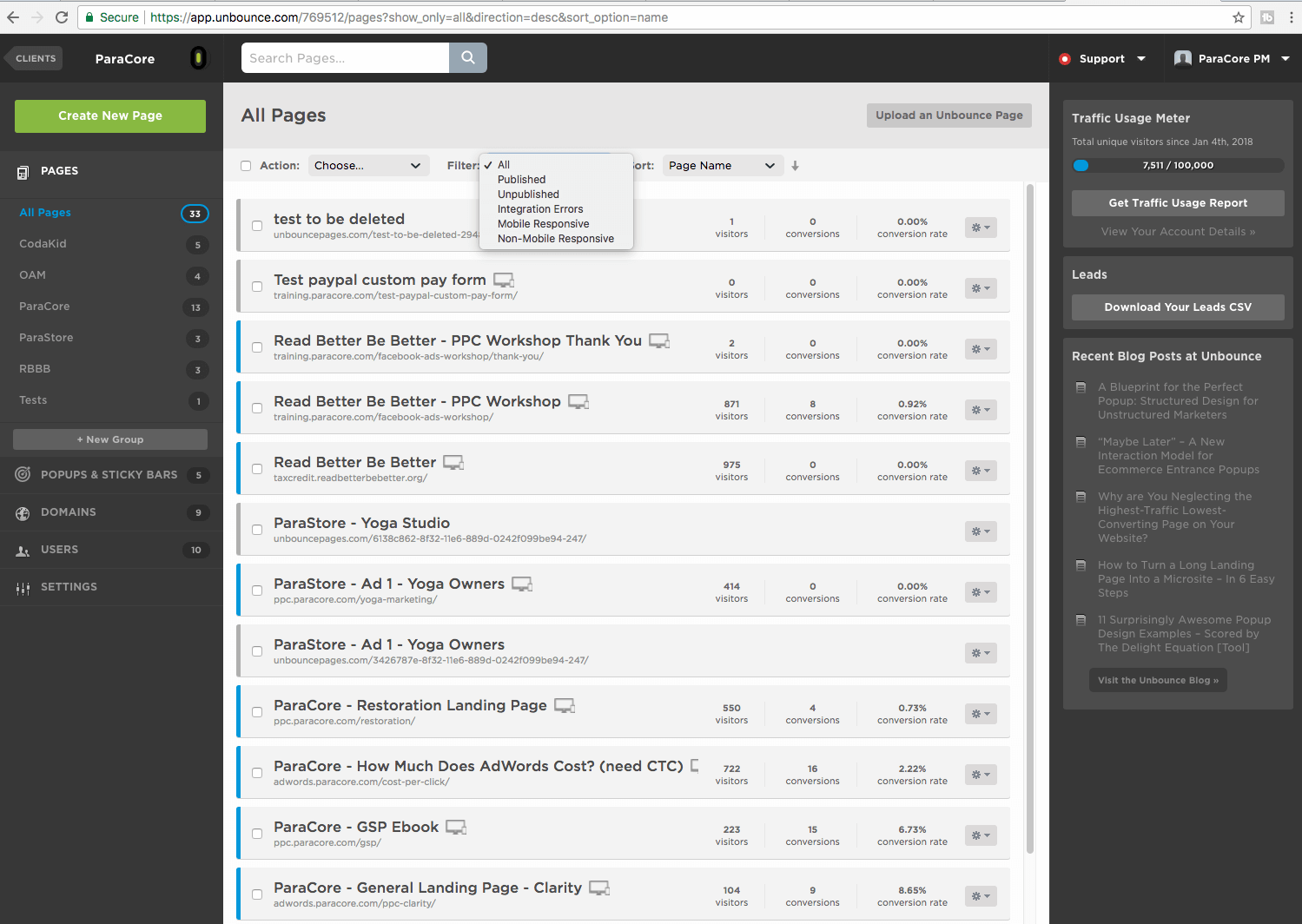The image size is (1302, 924).
Task: Select Mobile Responsive filter option
Action: [543, 224]
